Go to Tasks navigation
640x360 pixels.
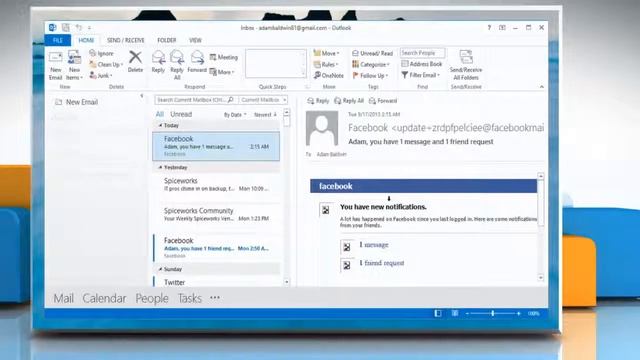tap(189, 298)
